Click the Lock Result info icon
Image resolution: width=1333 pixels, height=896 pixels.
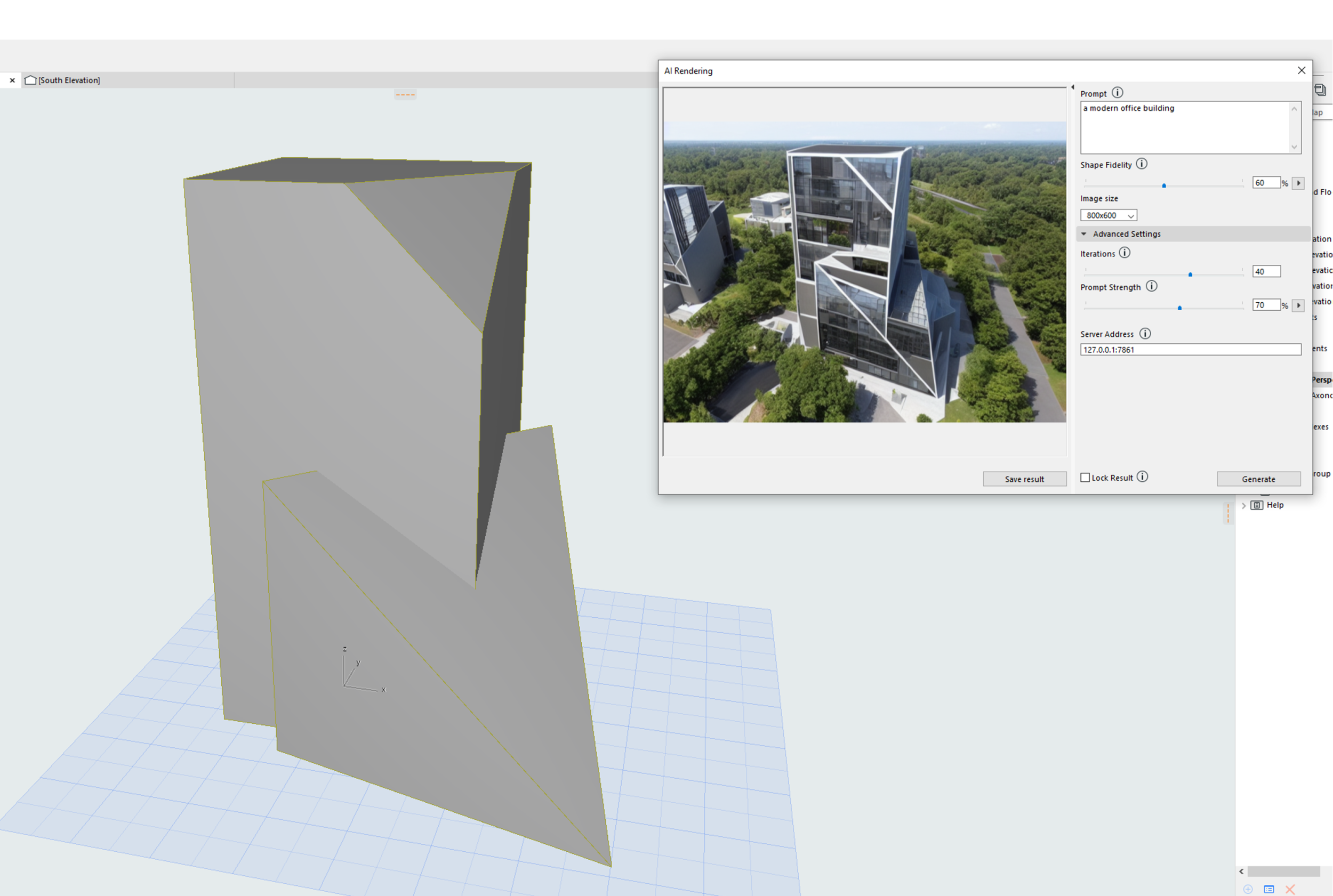click(x=1142, y=477)
